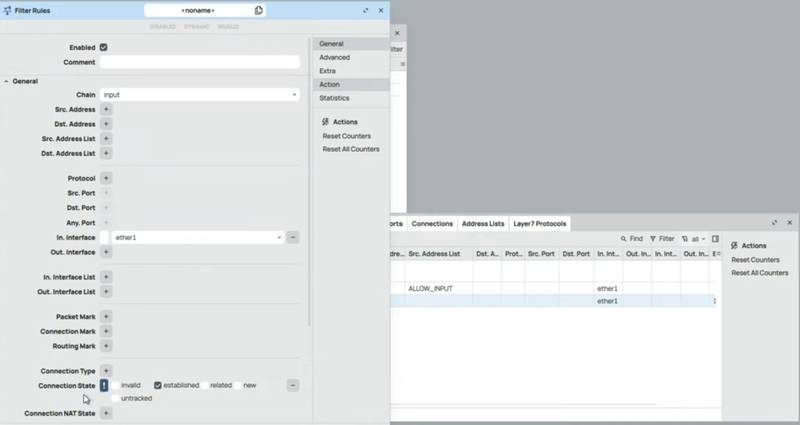Add In. Interface List with plus button
Screen dimensions: 800x425
tap(106, 277)
